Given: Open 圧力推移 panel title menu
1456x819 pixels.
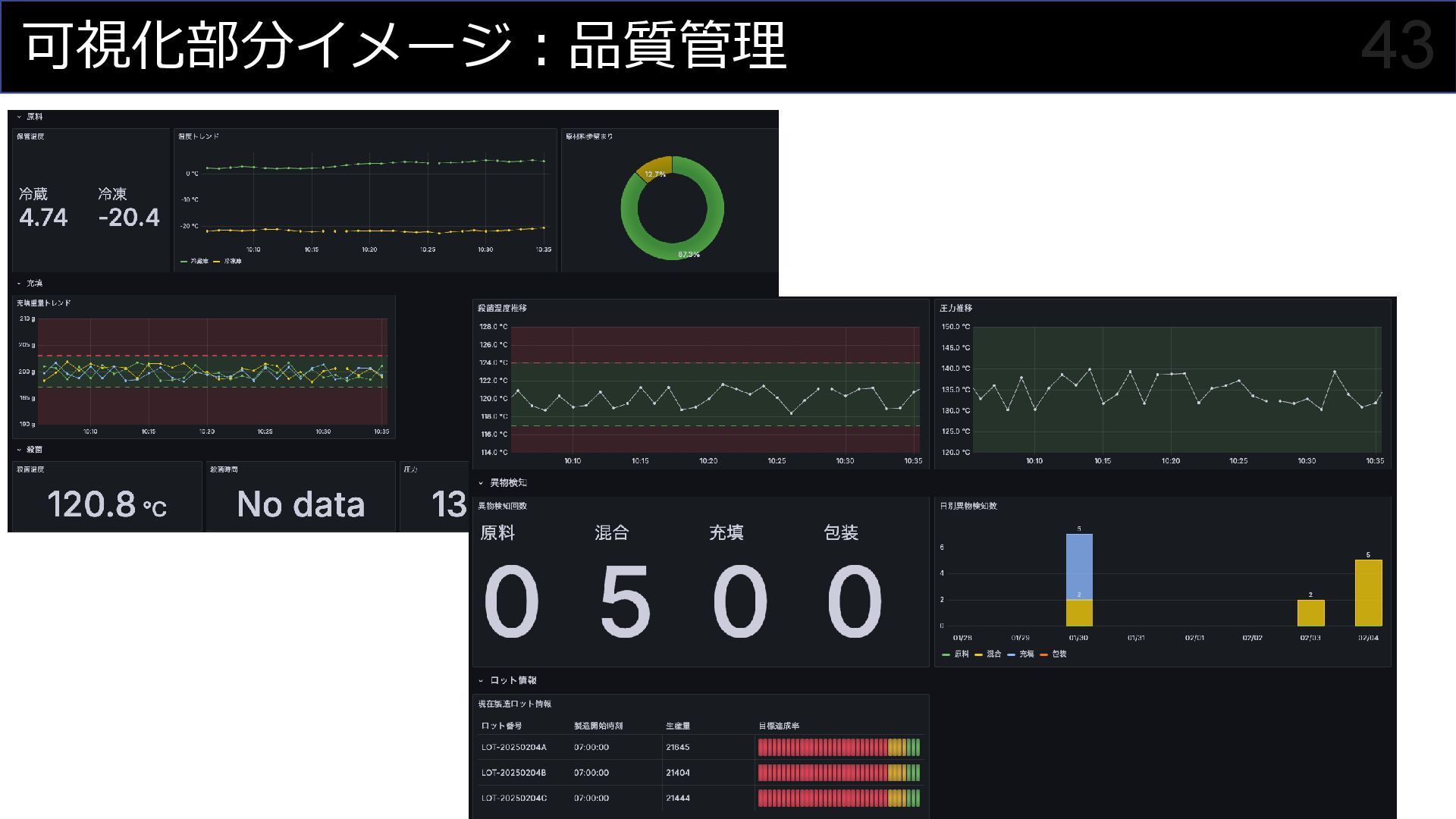Looking at the screenshot, I should pos(955,309).
